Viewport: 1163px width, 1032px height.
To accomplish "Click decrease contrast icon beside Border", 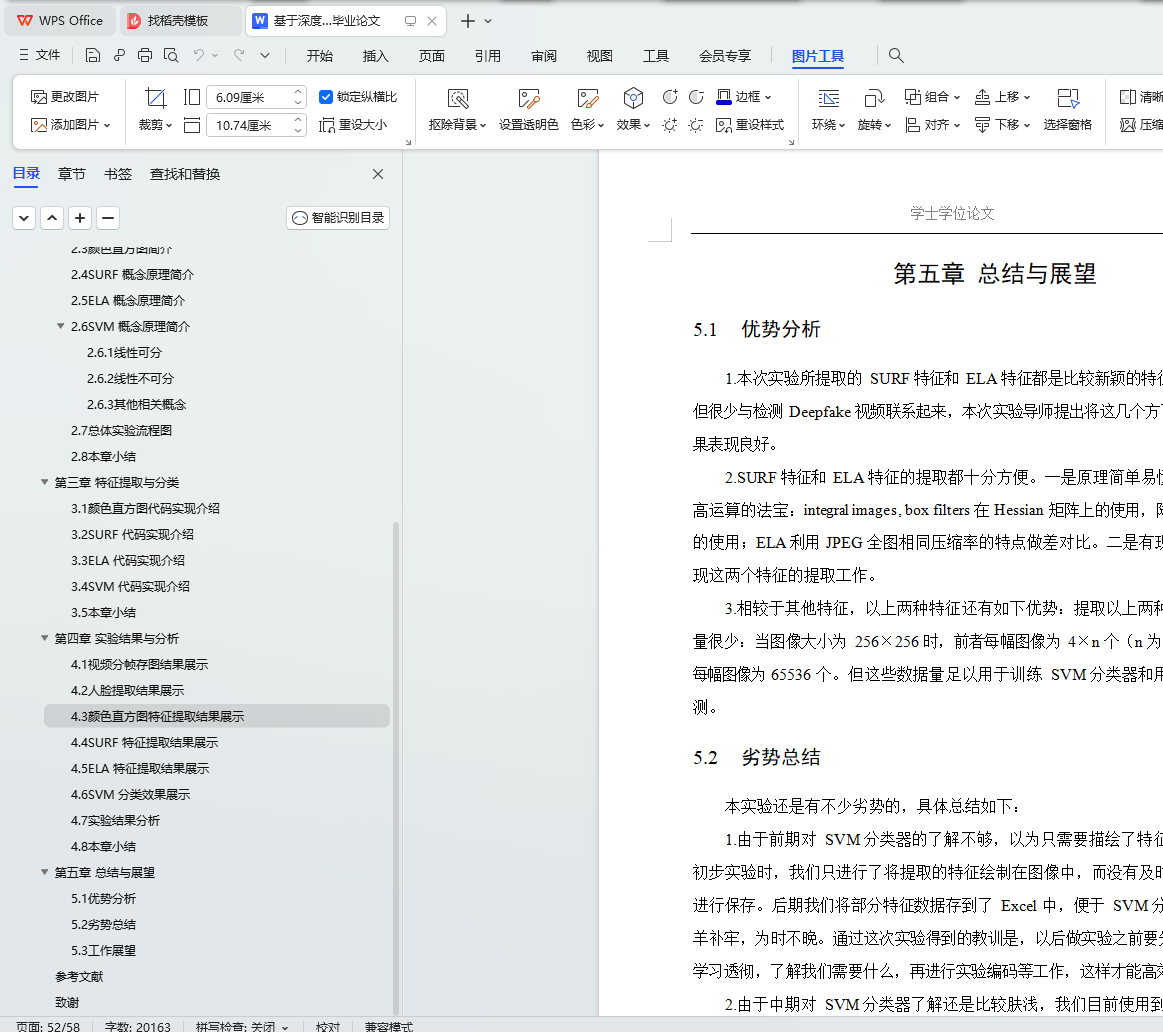I will click(x=696, y=97).
